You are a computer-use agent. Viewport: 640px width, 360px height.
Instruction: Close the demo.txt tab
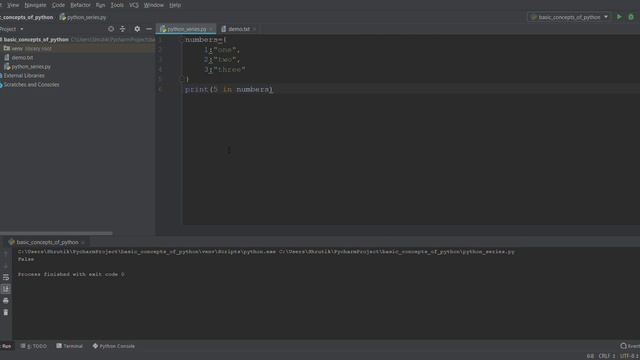click(x=254, y=29)
